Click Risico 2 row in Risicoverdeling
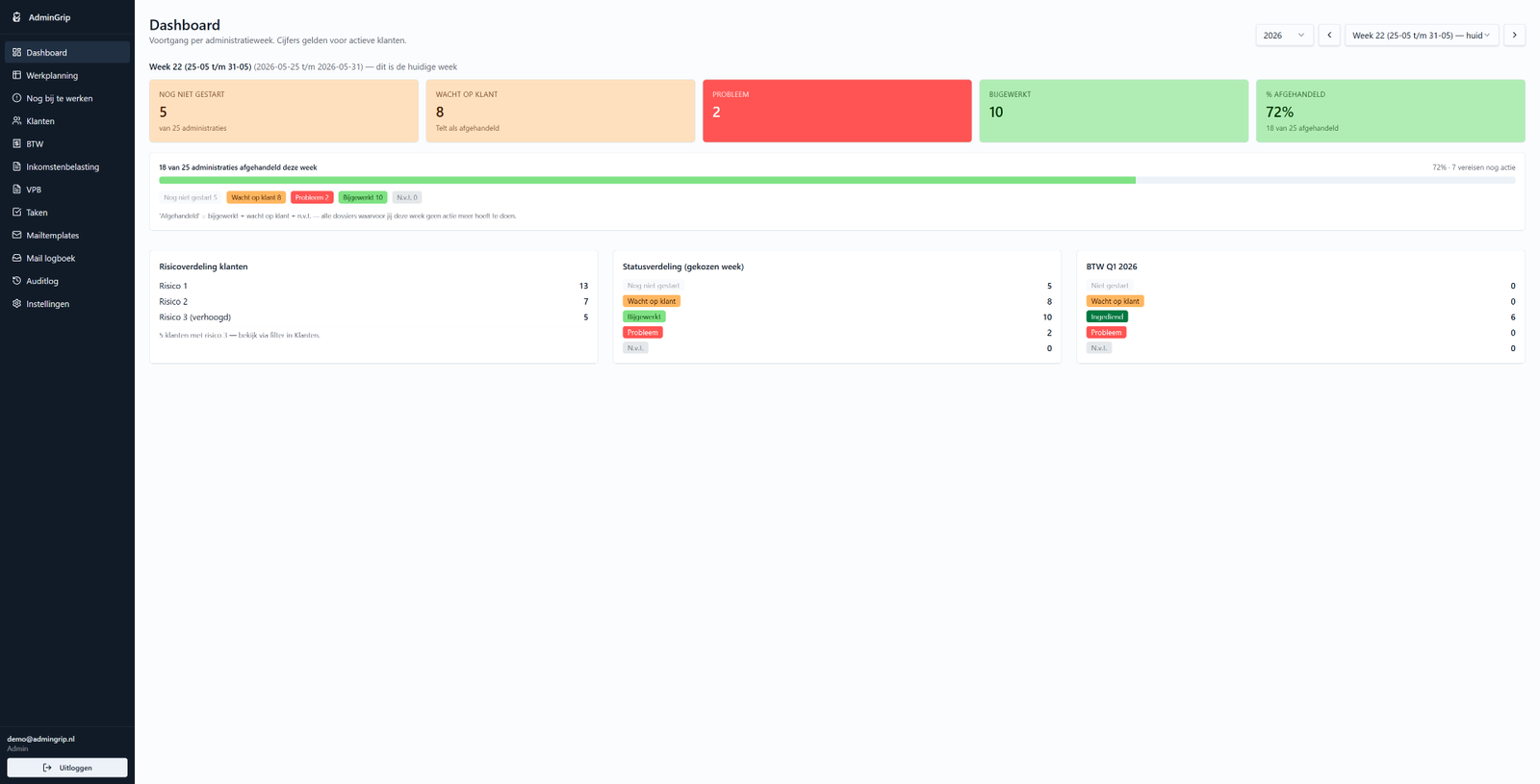 [373, 301]
